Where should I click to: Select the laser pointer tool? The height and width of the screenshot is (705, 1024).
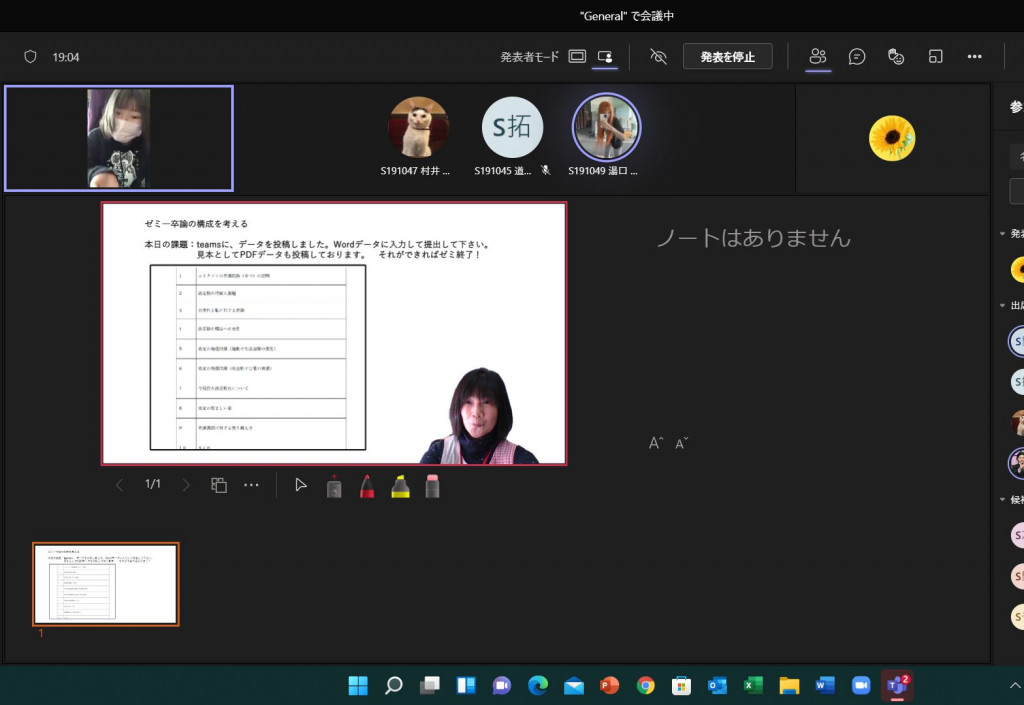[334, 486]
